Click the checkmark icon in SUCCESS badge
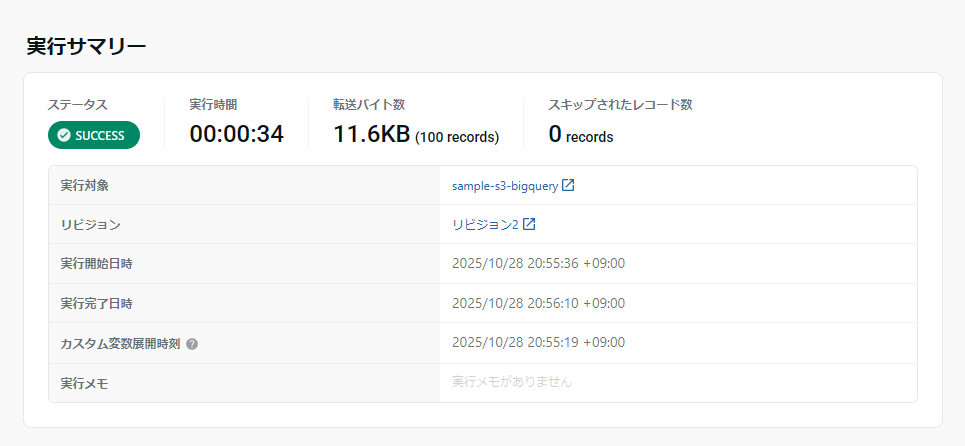The height and width of the screenshot is (446, 965). tap(64, 136)
